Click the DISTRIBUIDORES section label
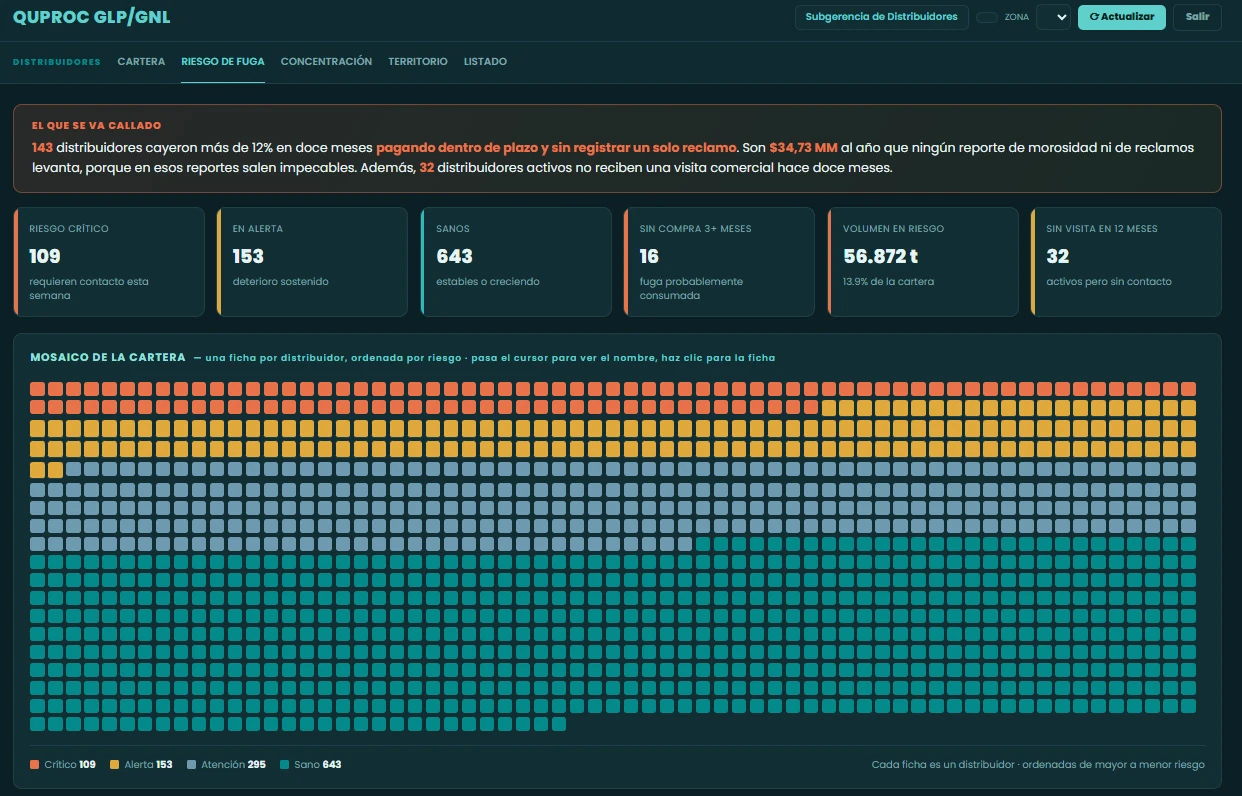This screenshot has height=796, width=1242. 57,62
